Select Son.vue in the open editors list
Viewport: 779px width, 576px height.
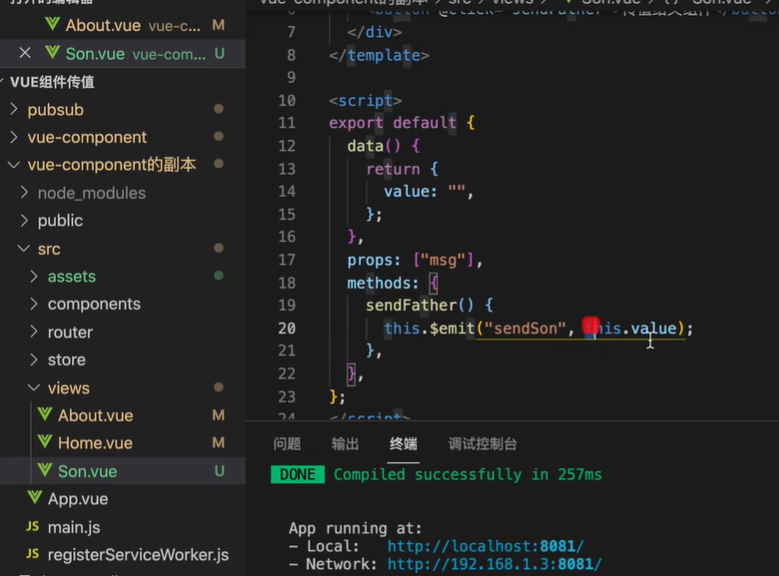123,54
